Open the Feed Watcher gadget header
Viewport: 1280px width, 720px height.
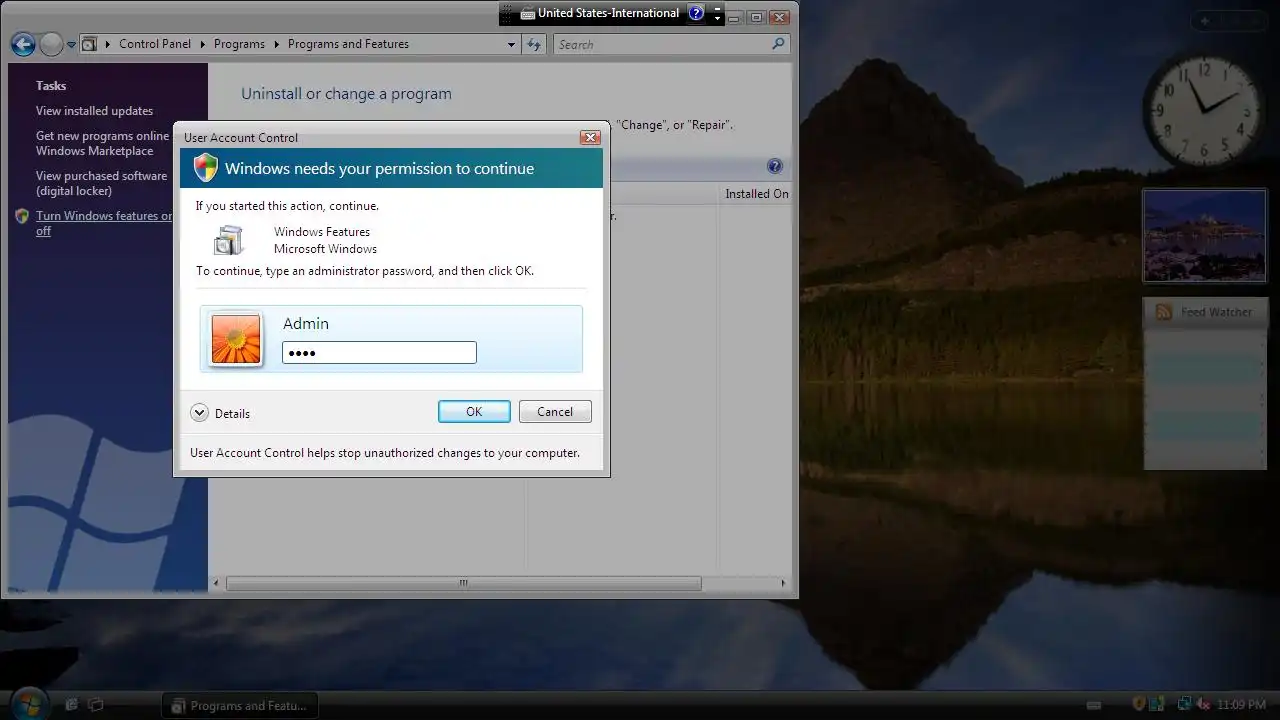pos(1204,312)
